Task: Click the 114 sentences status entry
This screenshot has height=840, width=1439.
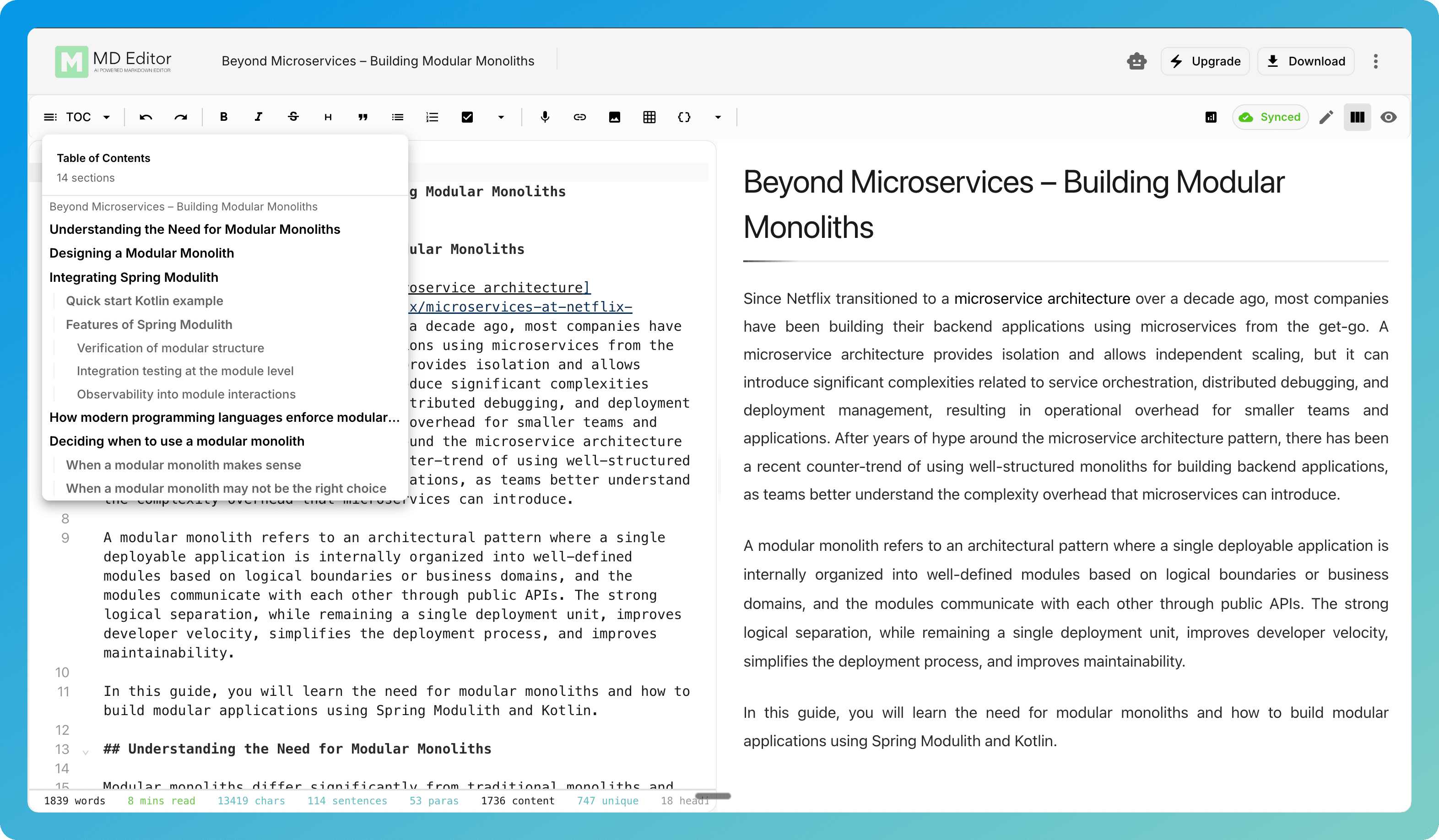Action: pos(347,801)
